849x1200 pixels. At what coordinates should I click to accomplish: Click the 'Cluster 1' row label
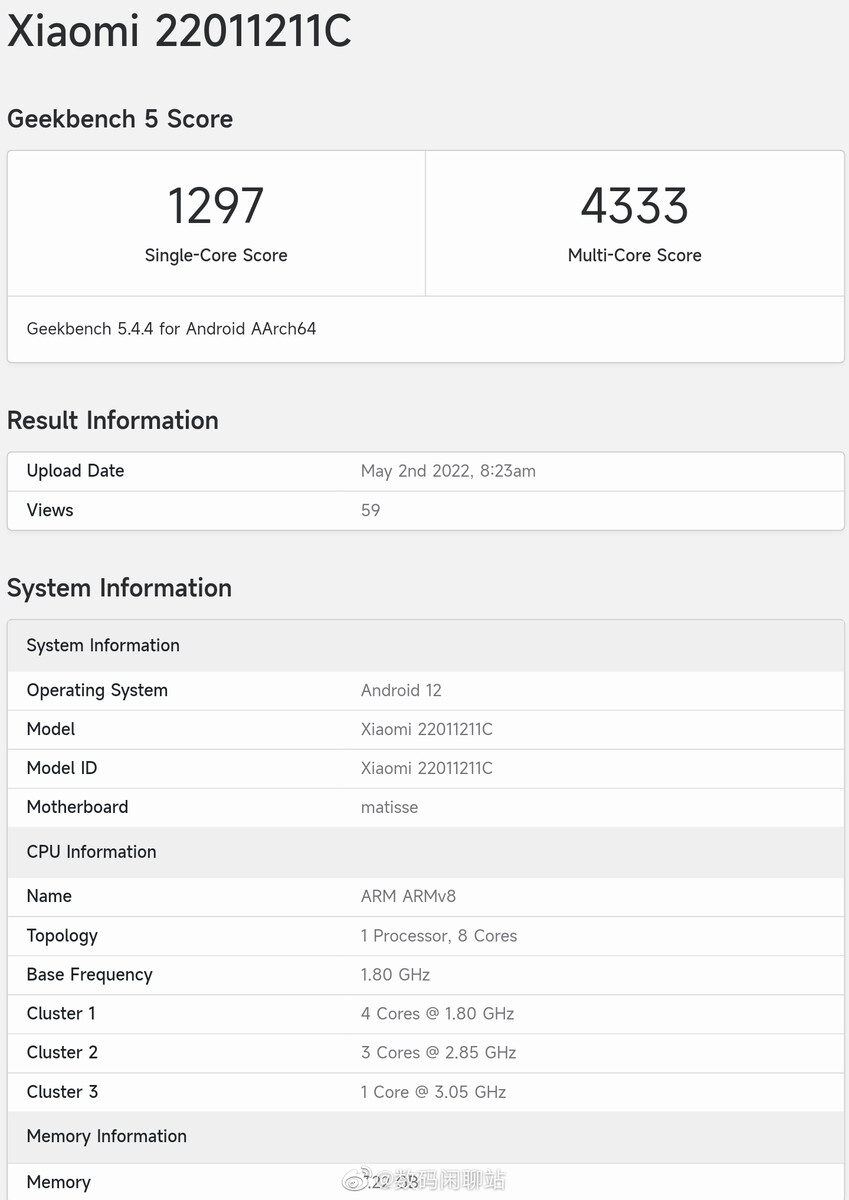click(61, 1014)
